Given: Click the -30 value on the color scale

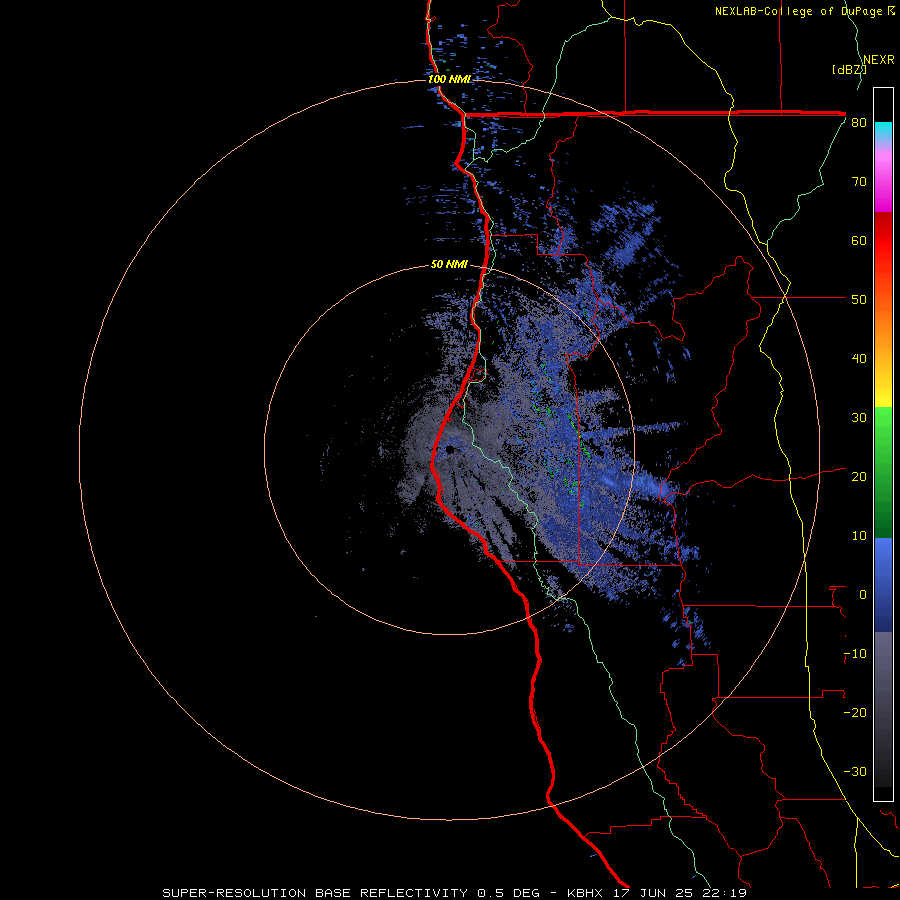Looking at the screenshot, I should pos(855,772).
